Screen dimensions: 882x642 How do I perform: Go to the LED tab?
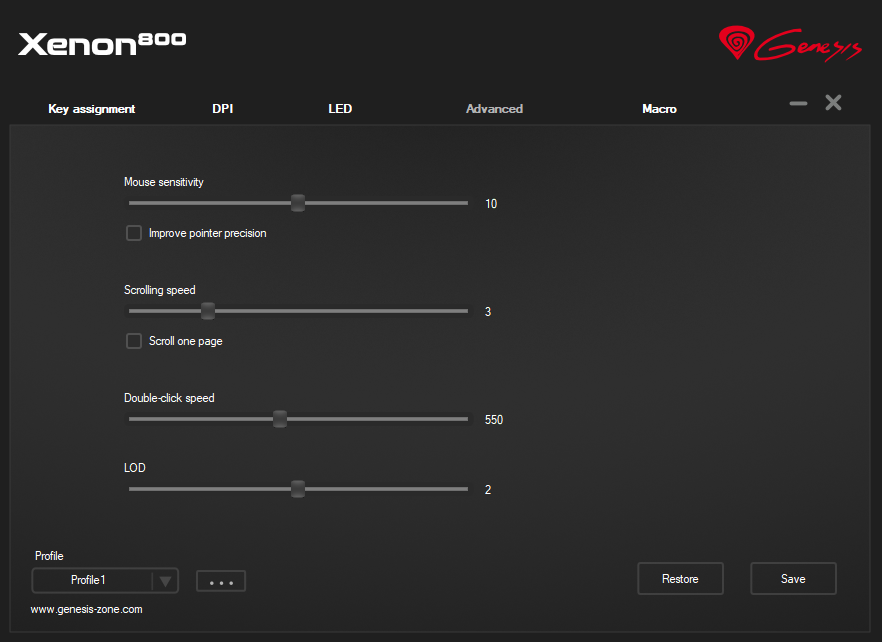pos(340,109)
